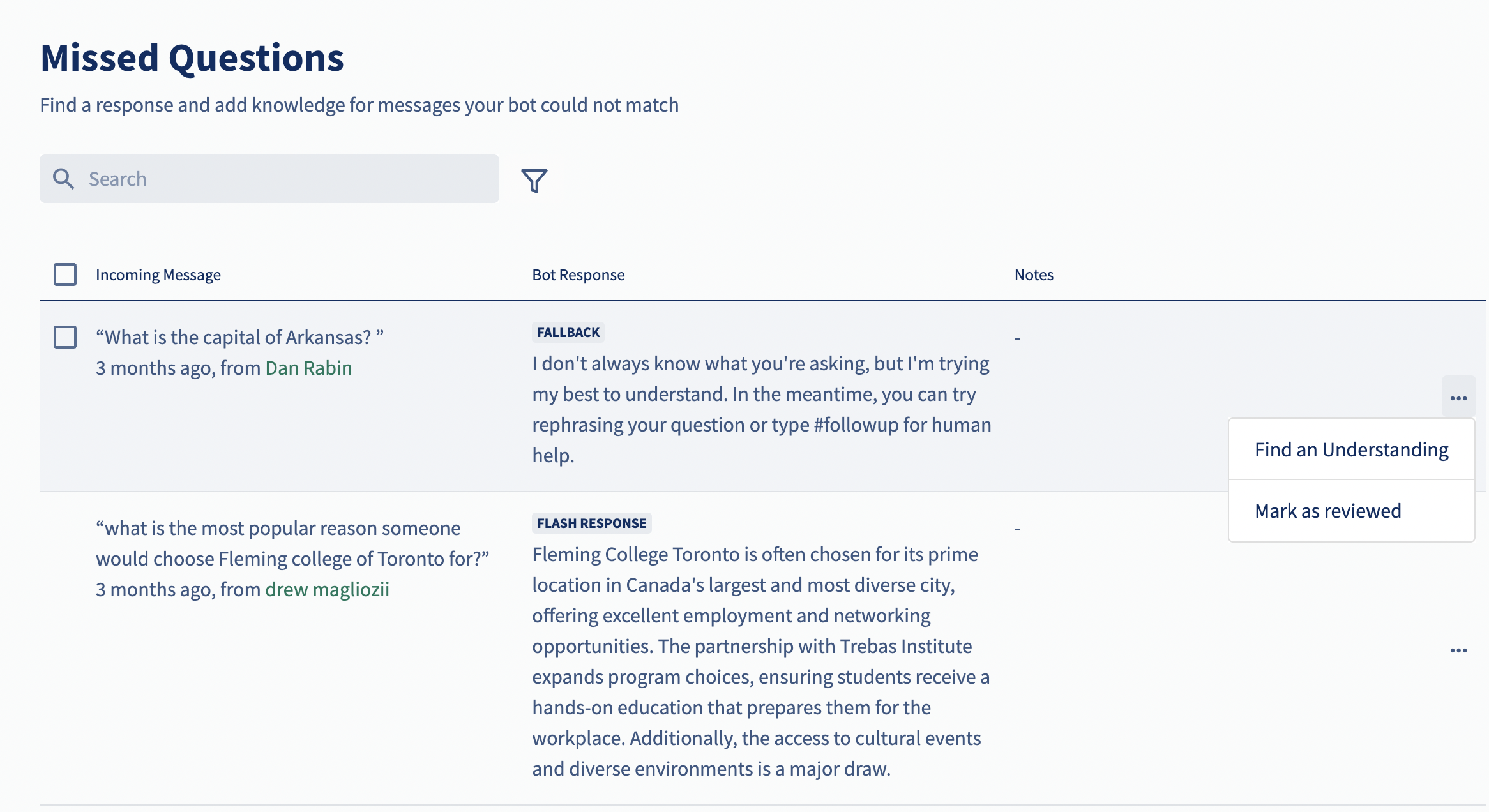Click the Incoming Message column header

click(158, 274)
